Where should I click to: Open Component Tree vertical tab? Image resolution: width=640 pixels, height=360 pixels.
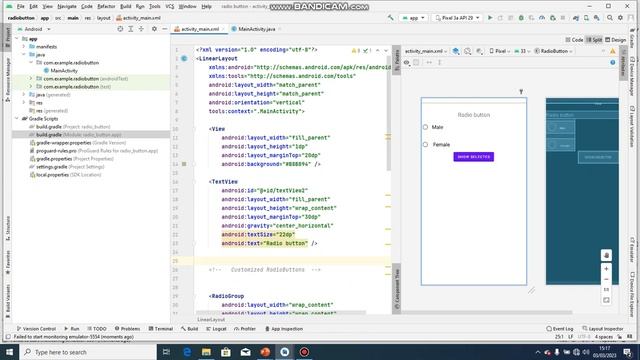[396, 289]
